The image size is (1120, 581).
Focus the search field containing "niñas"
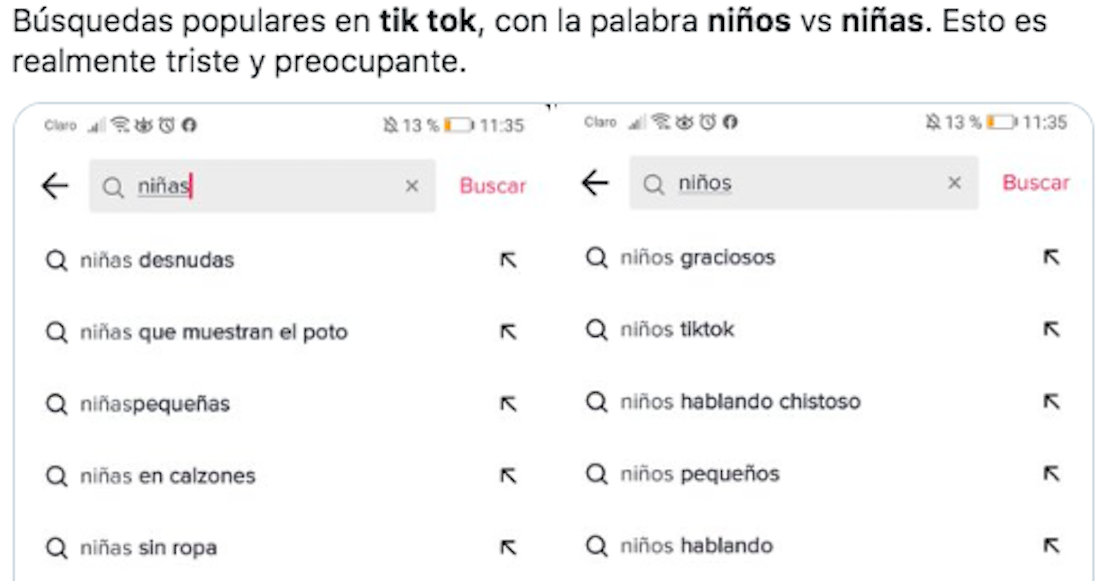click(270, 186)
